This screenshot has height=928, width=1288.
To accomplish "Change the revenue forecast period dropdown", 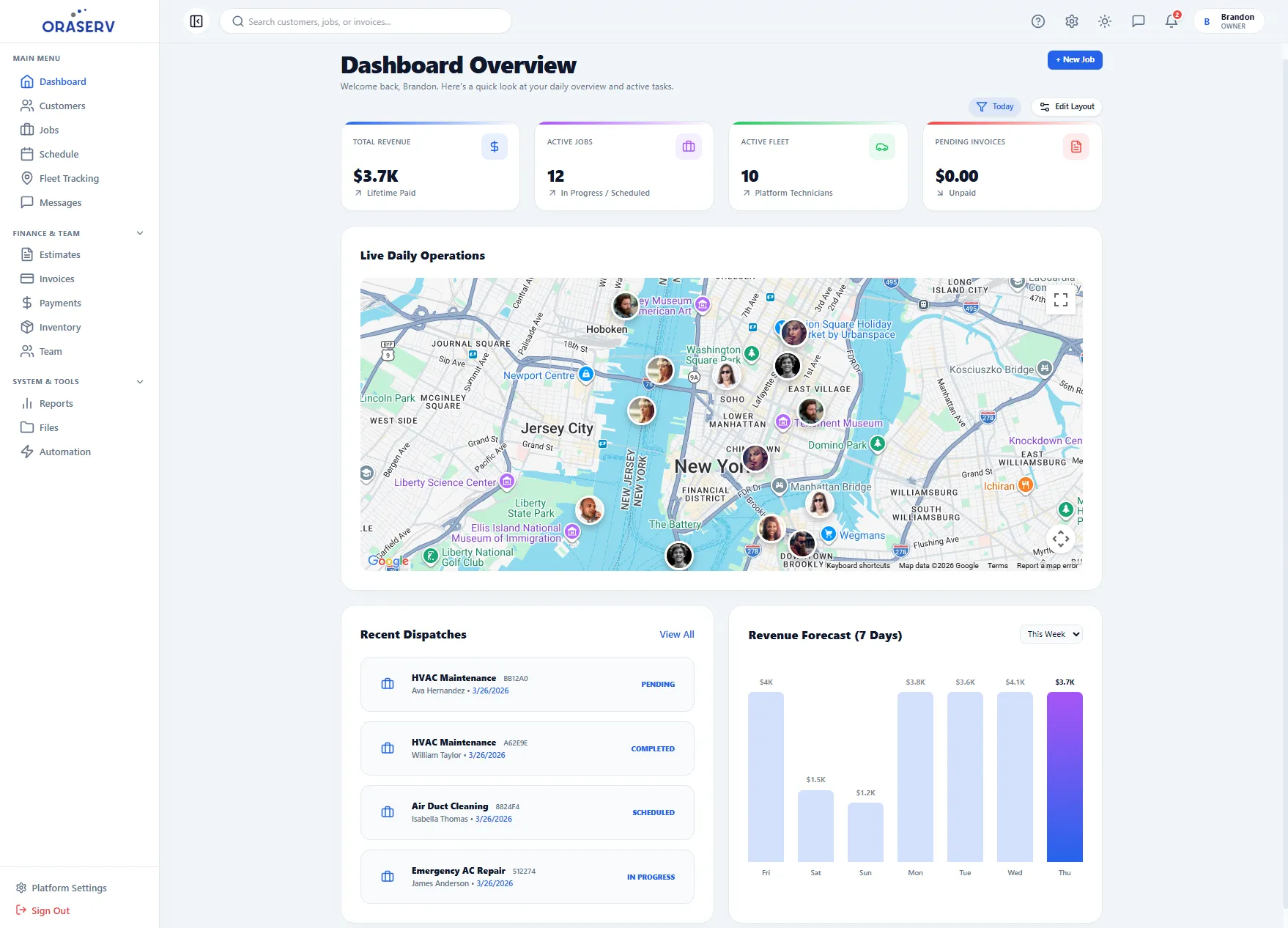I will click(1051, 633).
